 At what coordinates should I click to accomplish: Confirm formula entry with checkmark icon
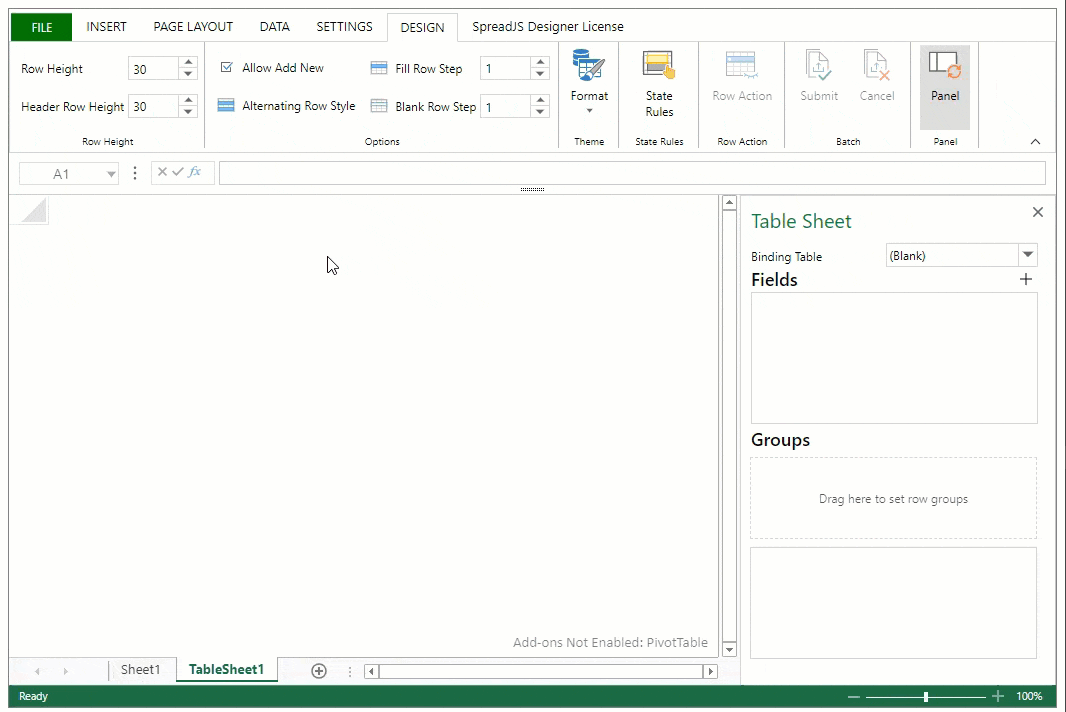pyautogui.click(x=177, y=172)
